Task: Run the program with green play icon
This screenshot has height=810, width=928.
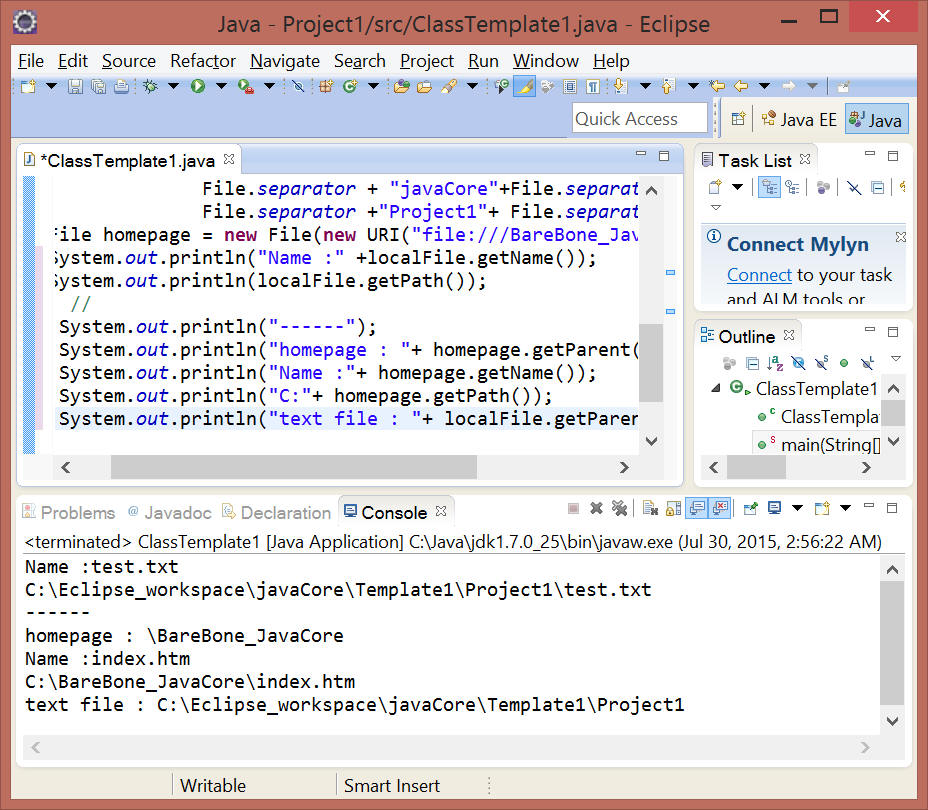Action: pos(198,86)
